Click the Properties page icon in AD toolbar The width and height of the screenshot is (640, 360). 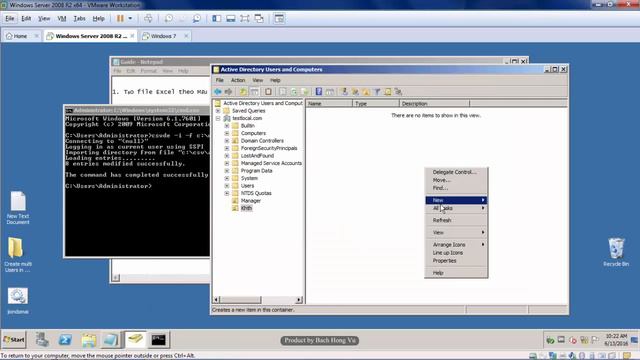(282, 92)
